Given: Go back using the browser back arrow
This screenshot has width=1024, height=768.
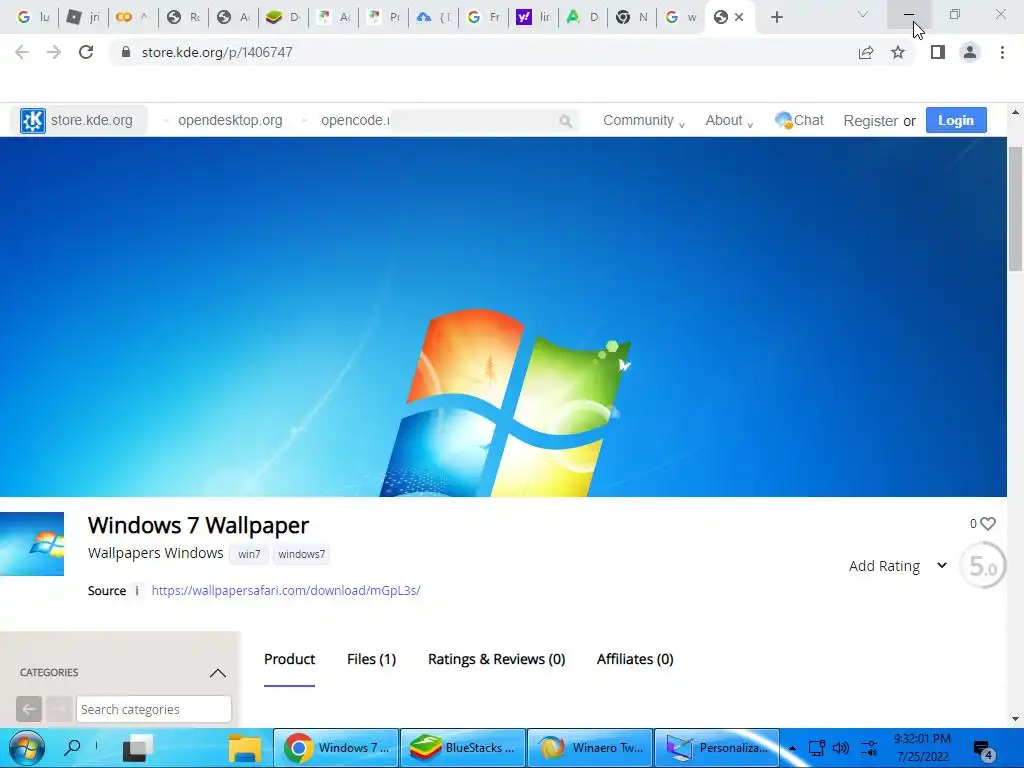Looking at the screenshot, I should (22, 52).
